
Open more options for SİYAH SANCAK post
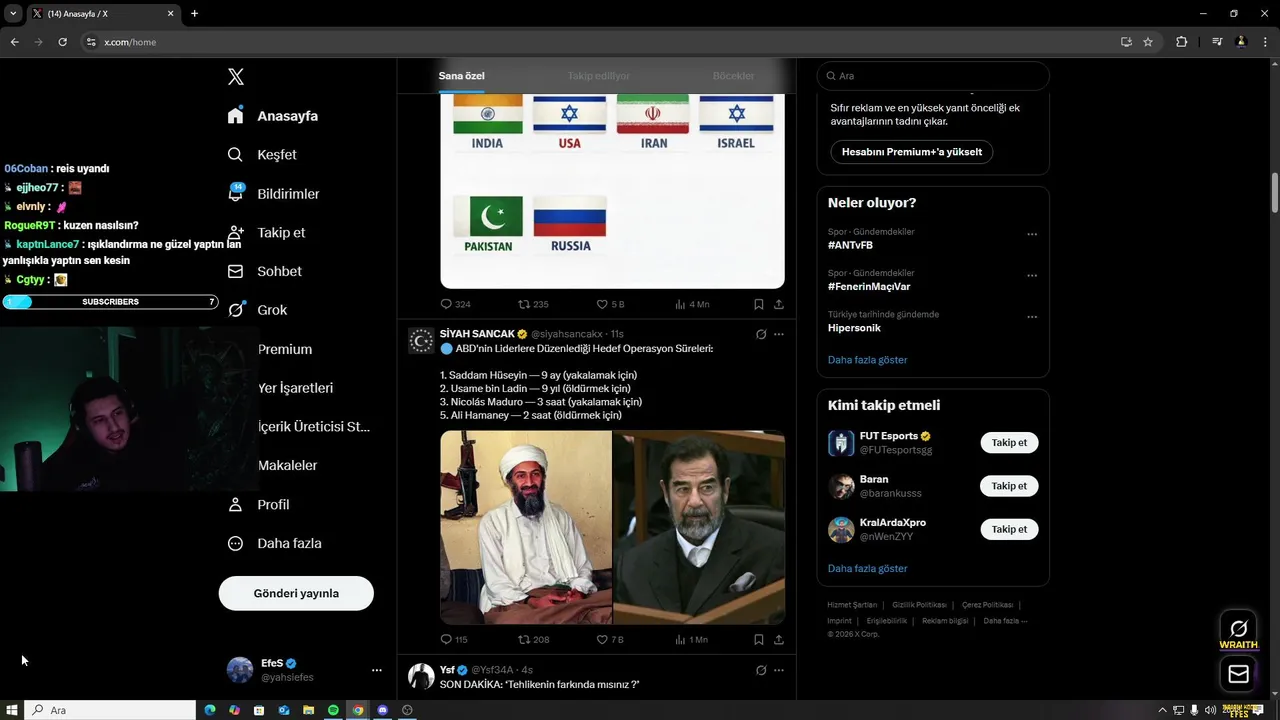(x=779, y=334)
